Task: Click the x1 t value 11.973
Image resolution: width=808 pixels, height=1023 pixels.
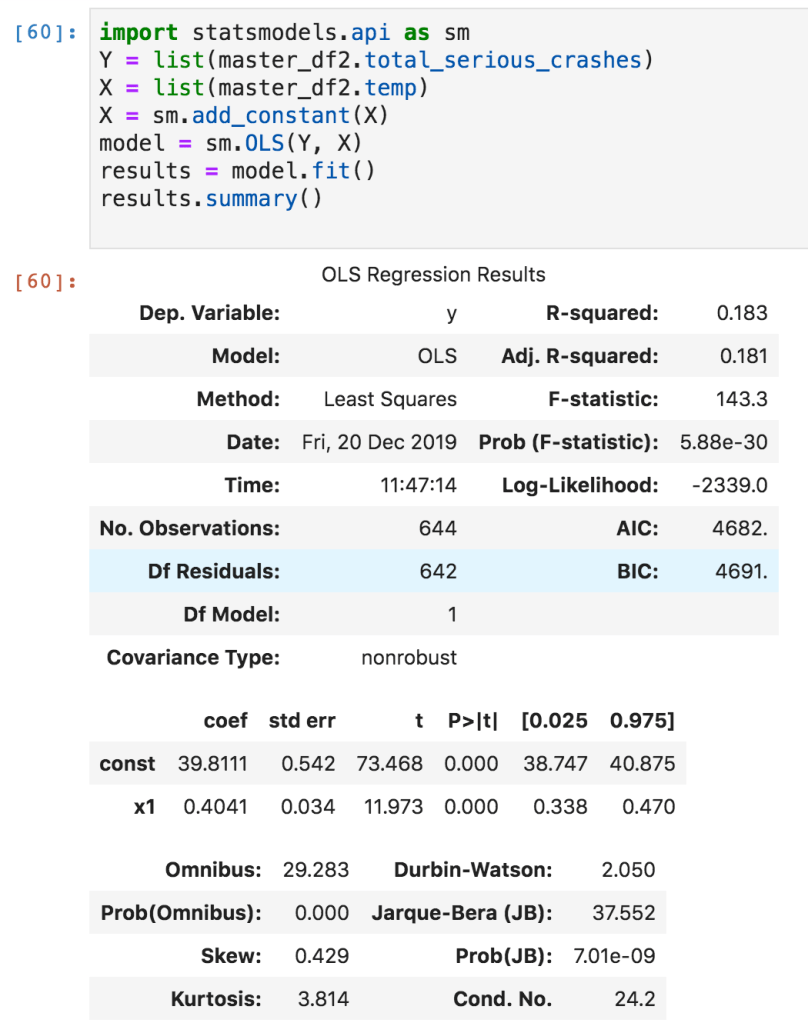Action: (x=394, y=807)
